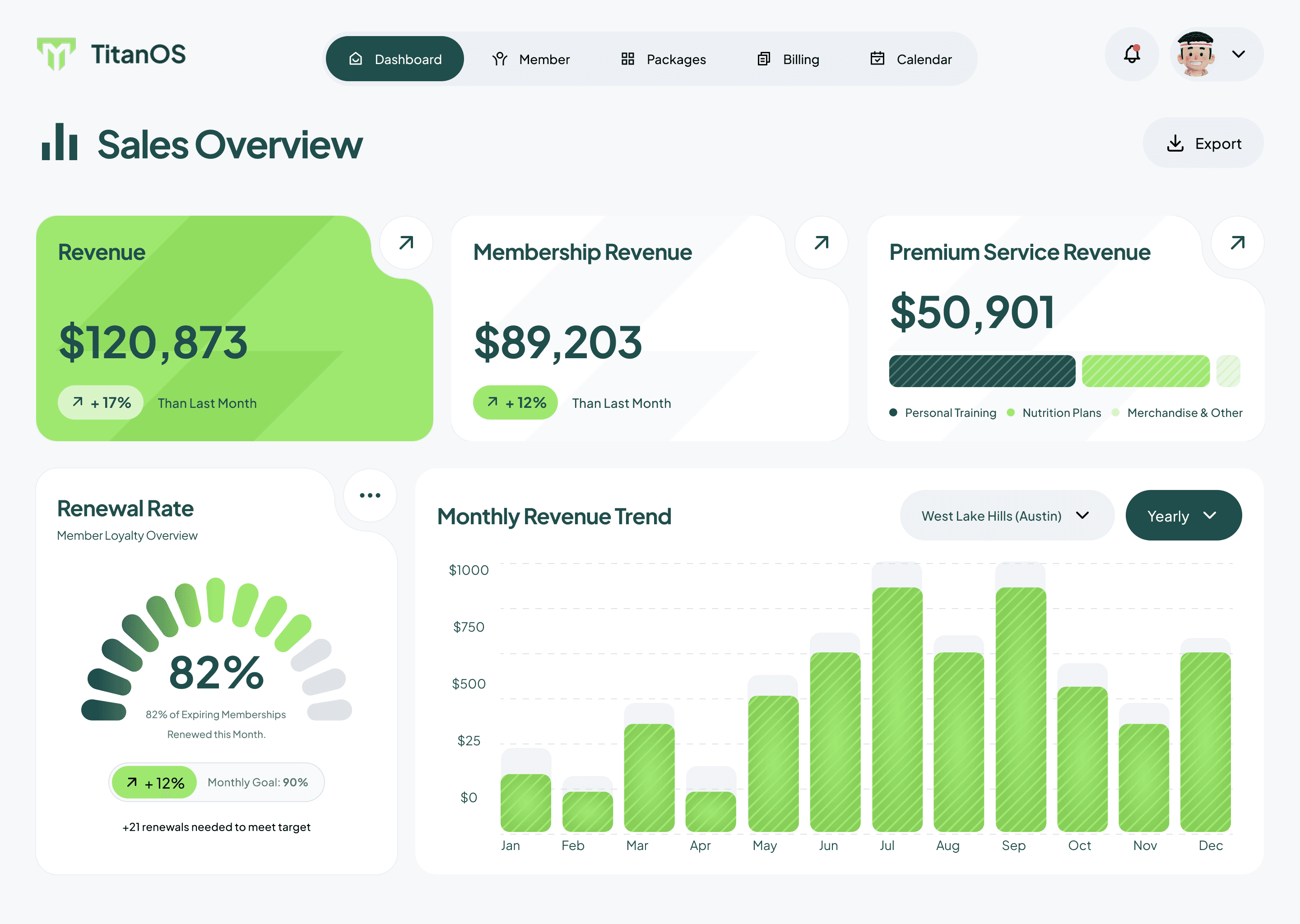
Task: Open the Billing tab
Action: [788, 59]
